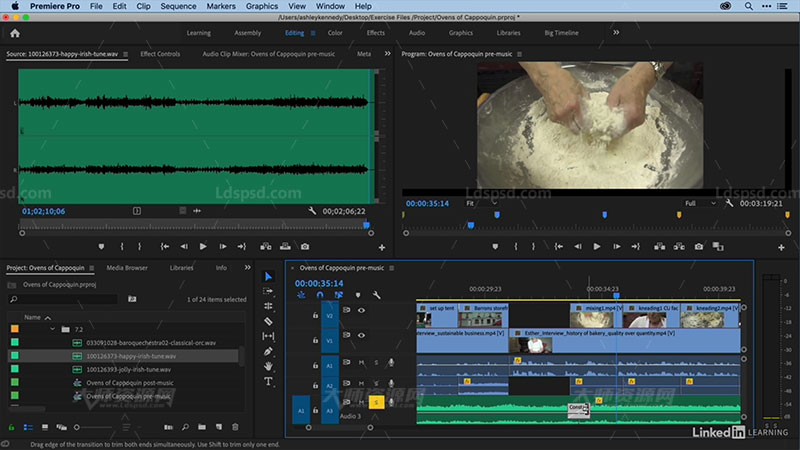Step forward one frame in Program monitor

pos(616,246)
